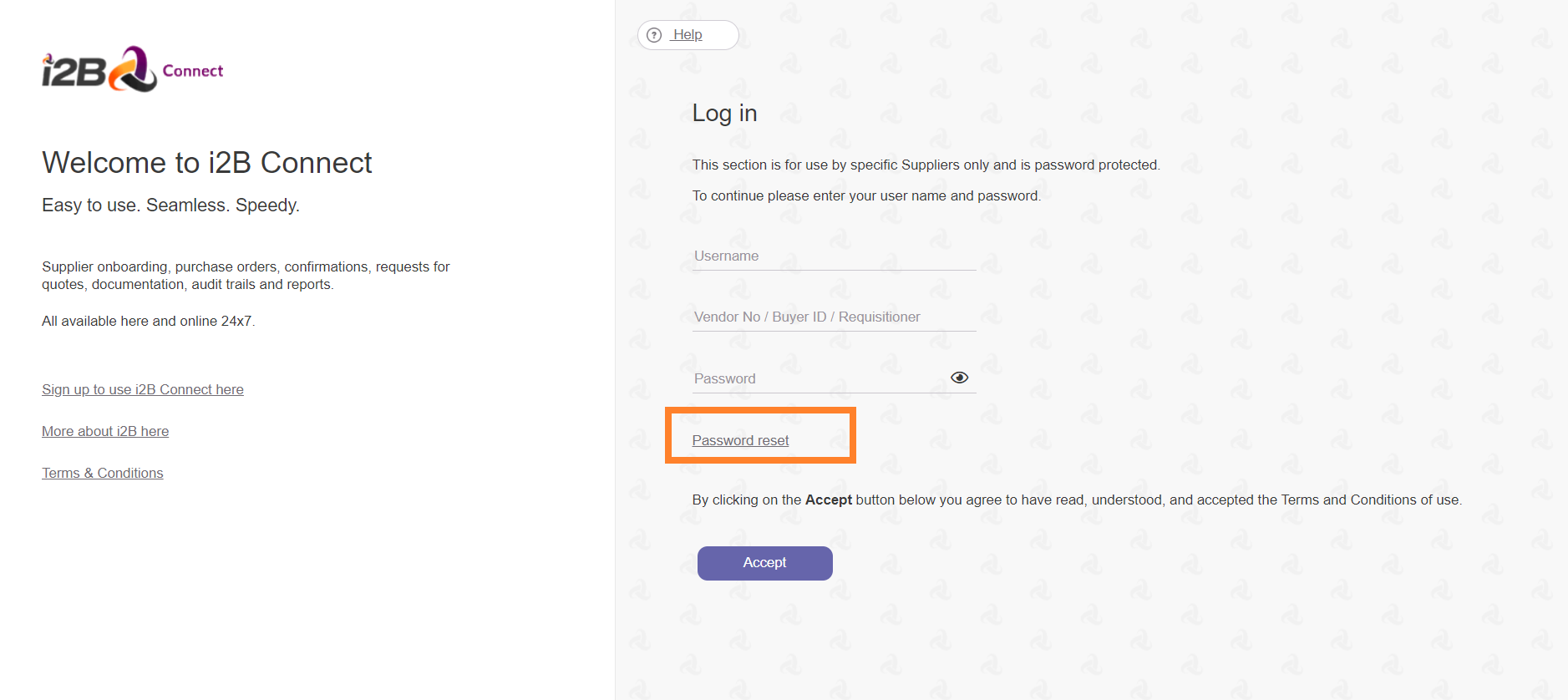Click the Welcome to i2B Connect heading
This screenshot has height=700, width=1568.
click(x=207, y=163)
